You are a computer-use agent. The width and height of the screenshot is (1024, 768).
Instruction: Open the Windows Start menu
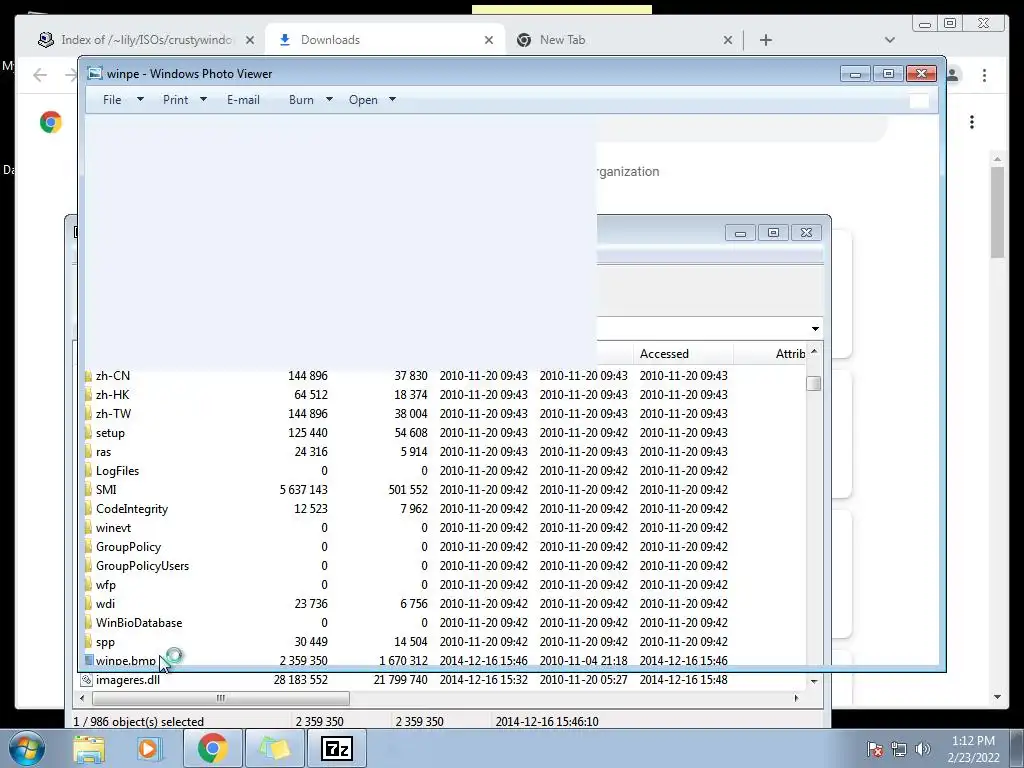click(x=26, y=748)
